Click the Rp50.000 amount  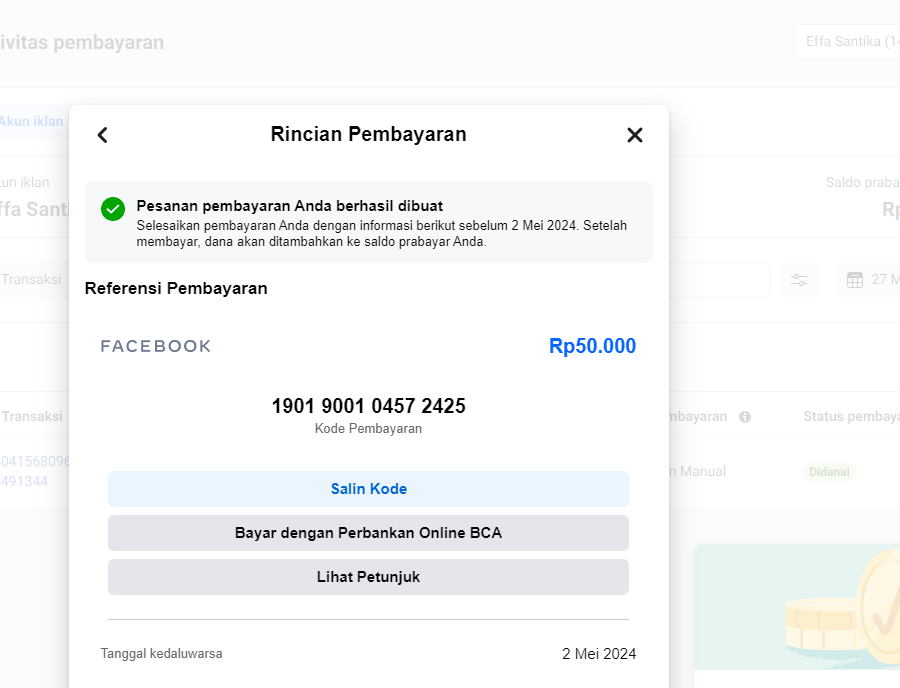(x=592, y=346)
